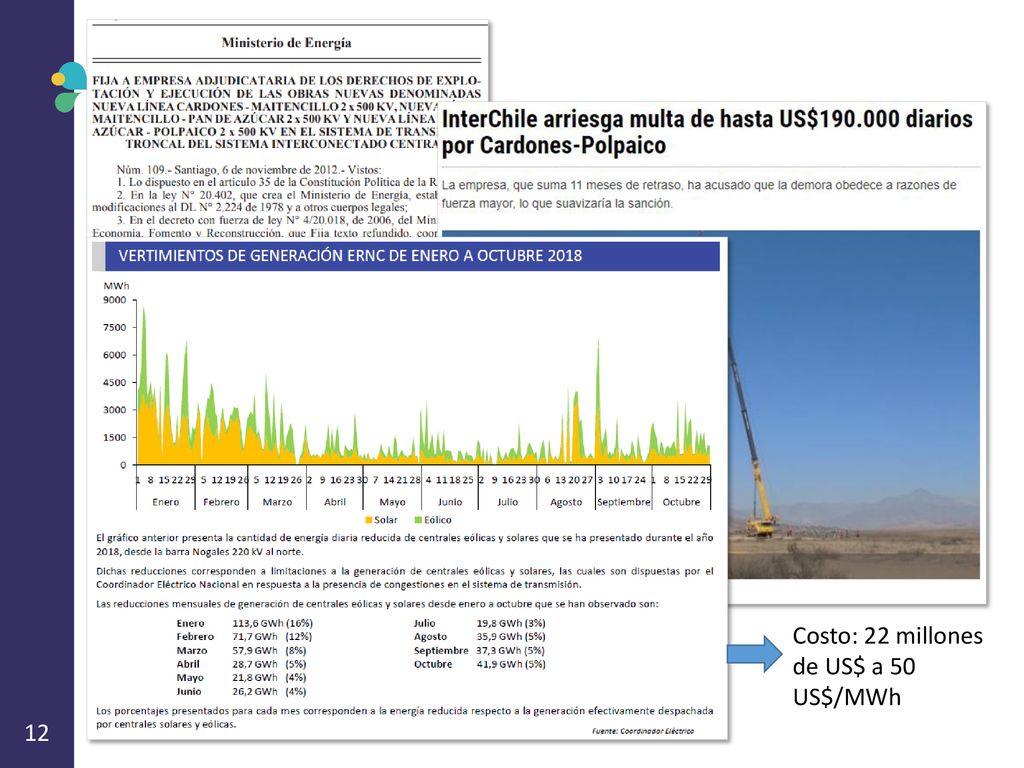Click the paragraph starting 'Dichas reducciones corresponden'
1024x768 pixels.
pos(404,578)
